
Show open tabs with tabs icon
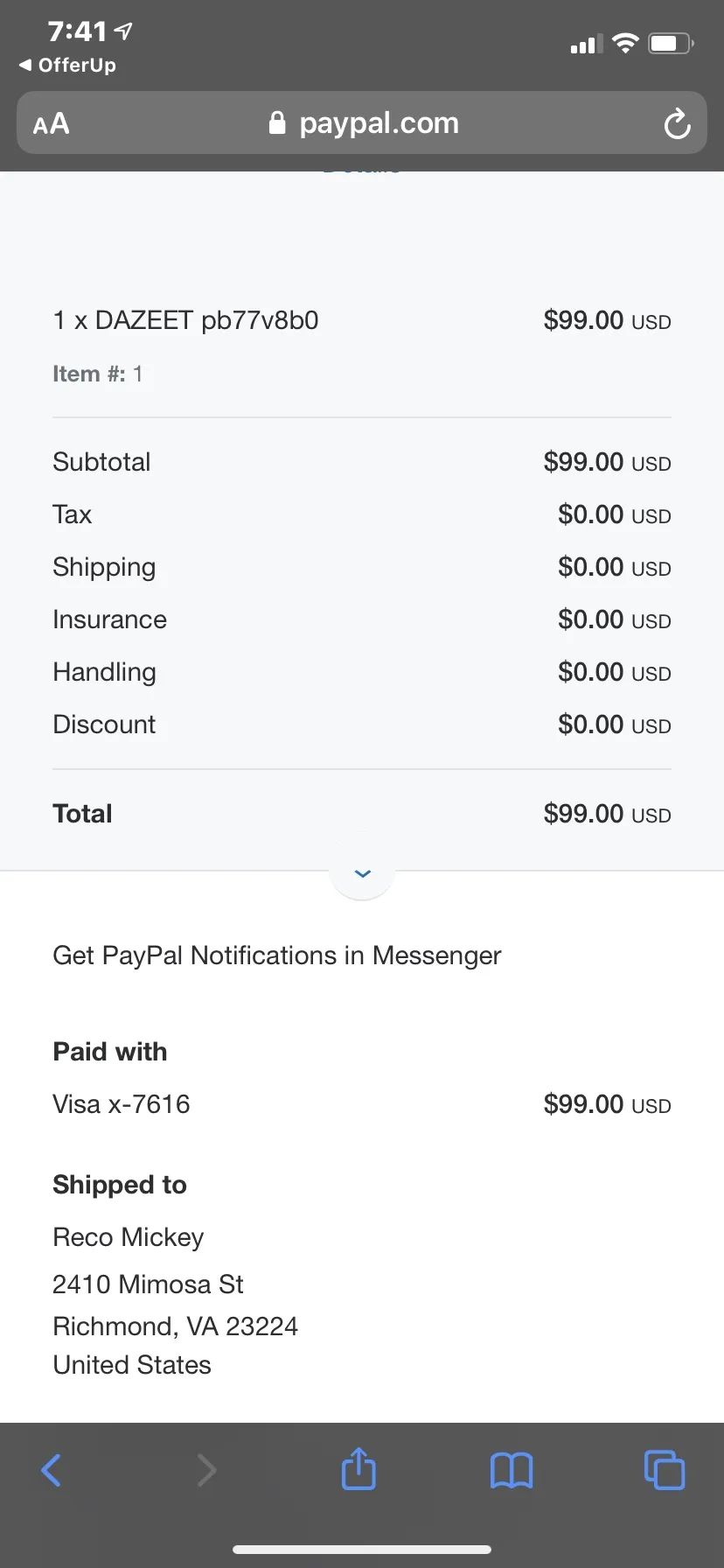click(665, 1469)
